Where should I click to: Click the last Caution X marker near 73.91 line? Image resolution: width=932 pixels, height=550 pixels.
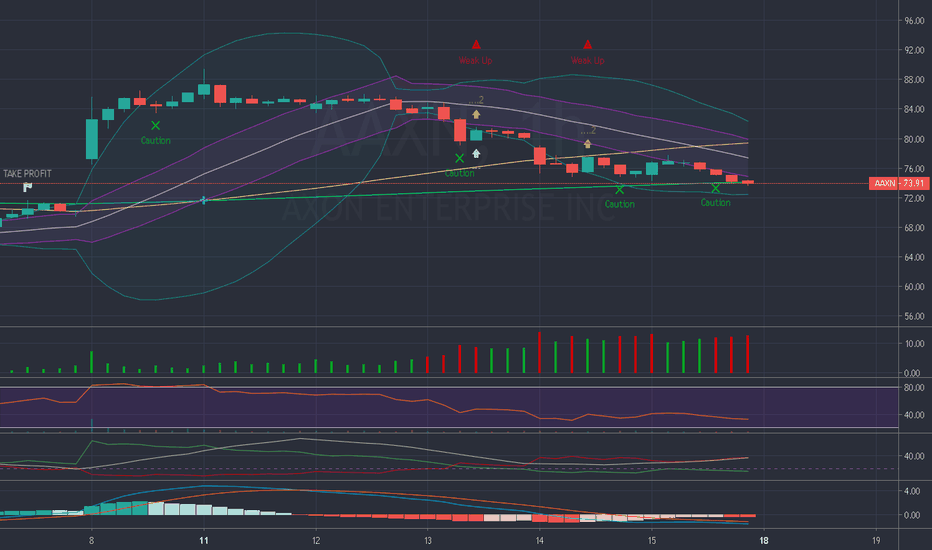(x=716, y=188)
